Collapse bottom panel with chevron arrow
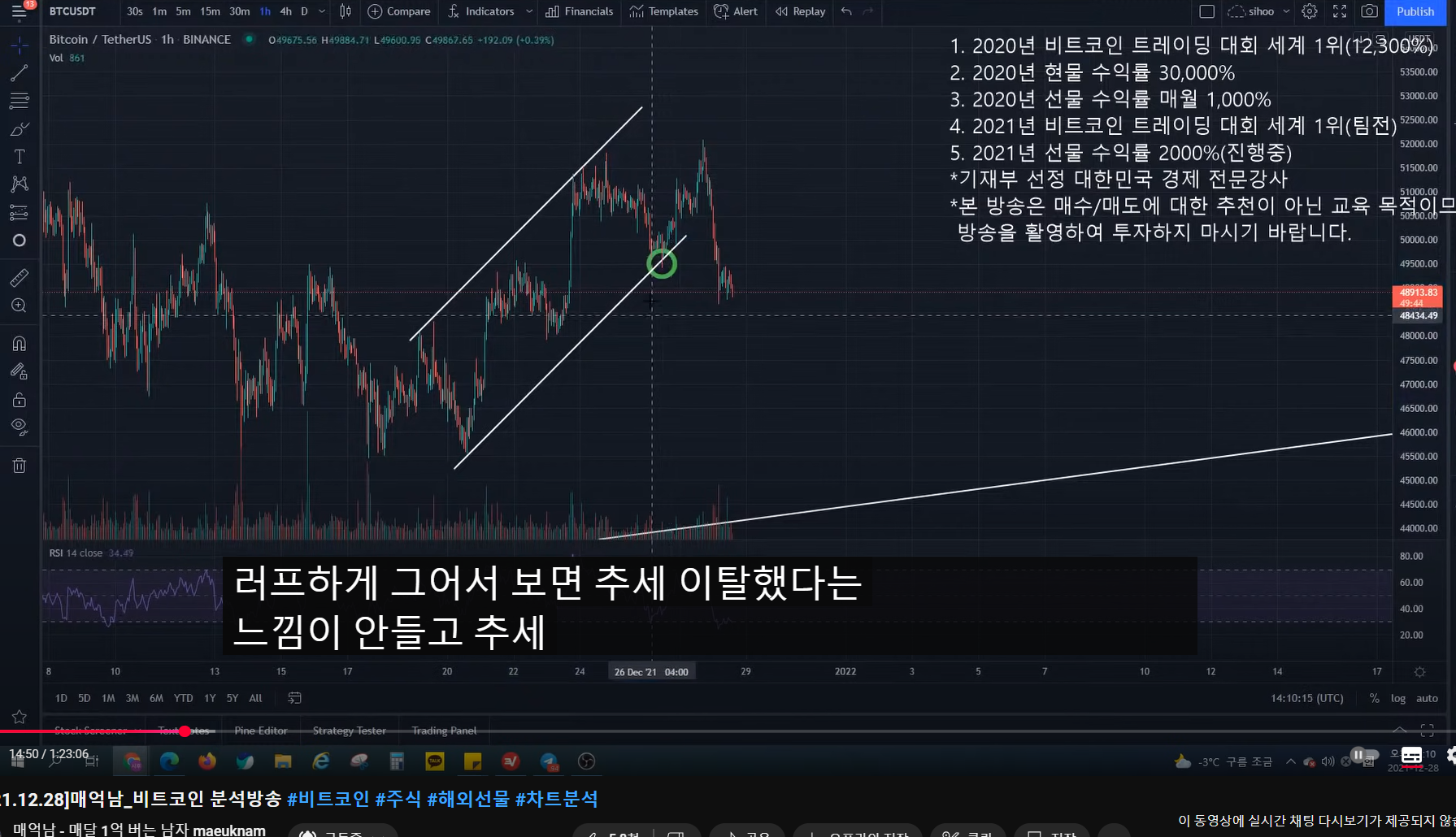1456x837 pixels. [x=1399, y=729]
